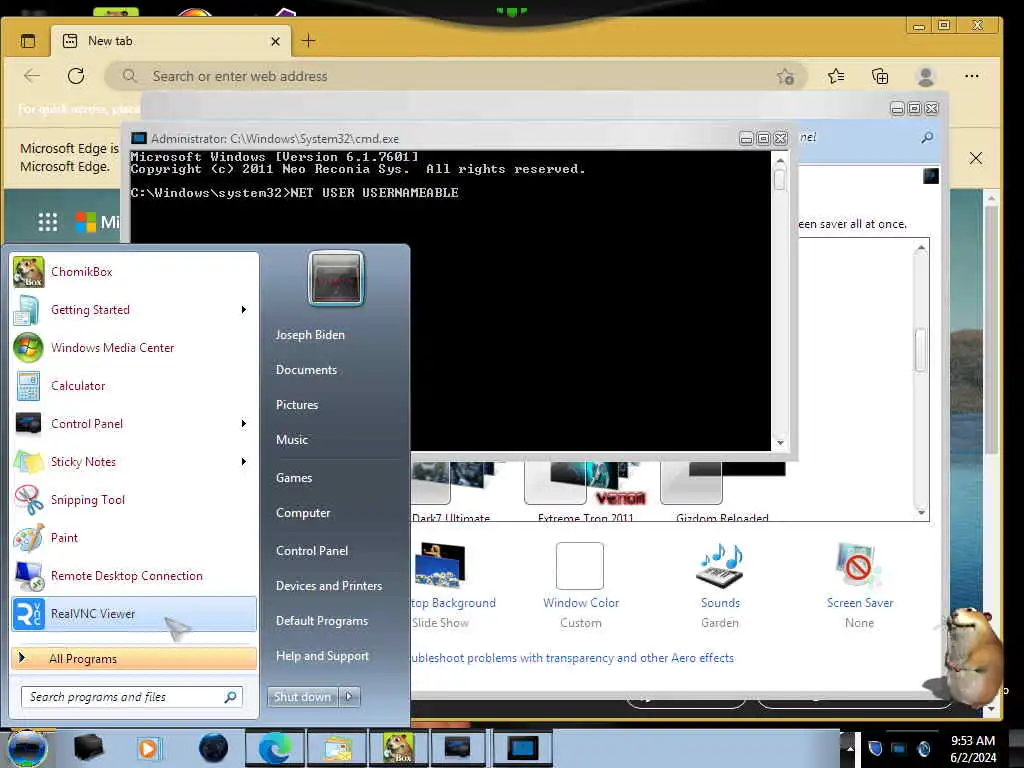Open Help and Support from Start menu
Viewport: 1024px width, 768px height.
[323, 656]
